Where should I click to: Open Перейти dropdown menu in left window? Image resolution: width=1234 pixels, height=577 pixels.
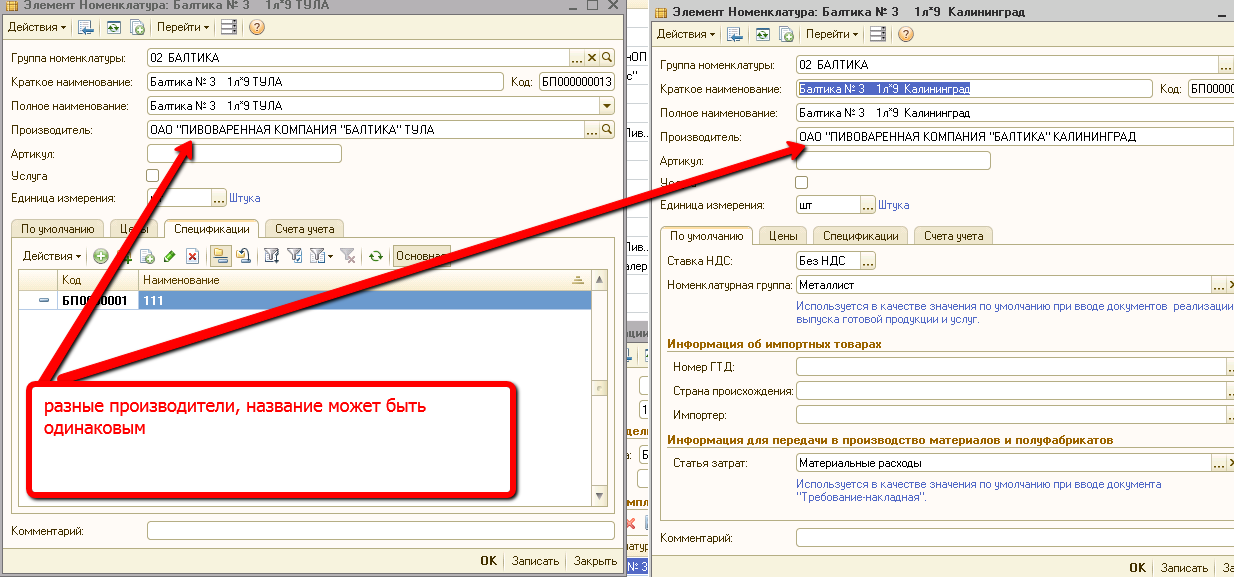[182, 27]
